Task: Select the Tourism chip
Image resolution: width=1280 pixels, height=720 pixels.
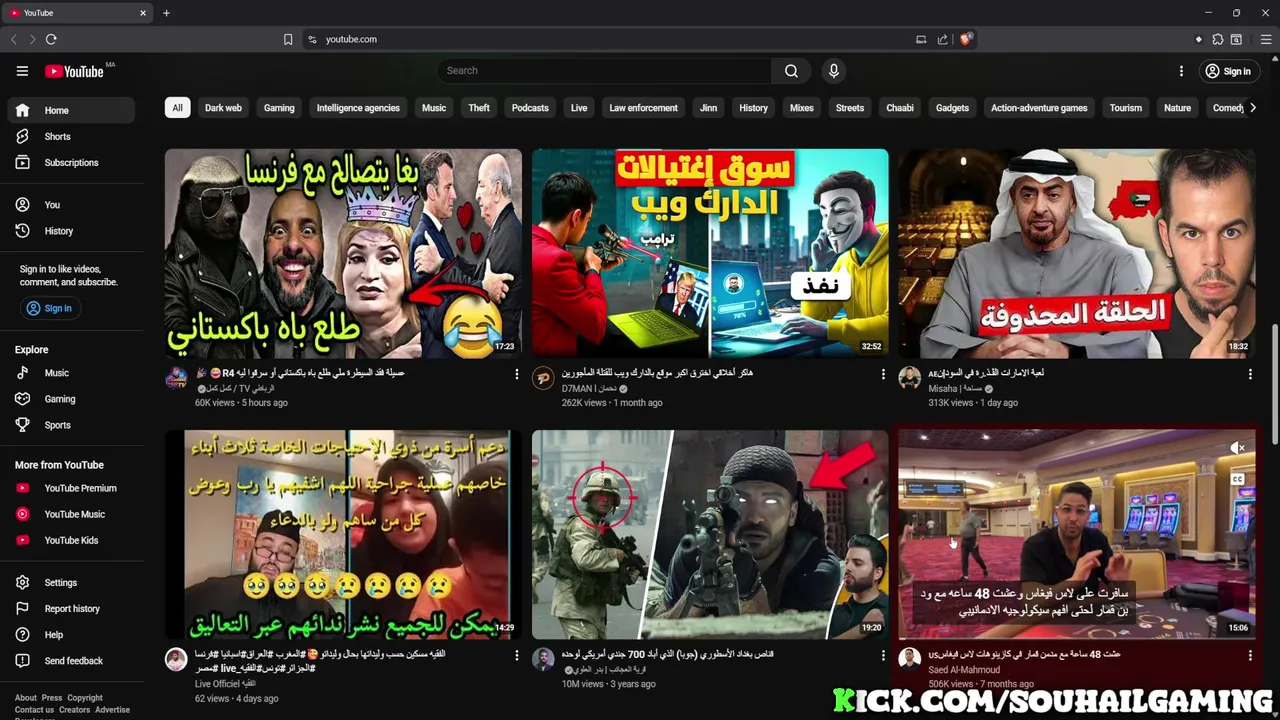Action: (x=1125, y=108)
